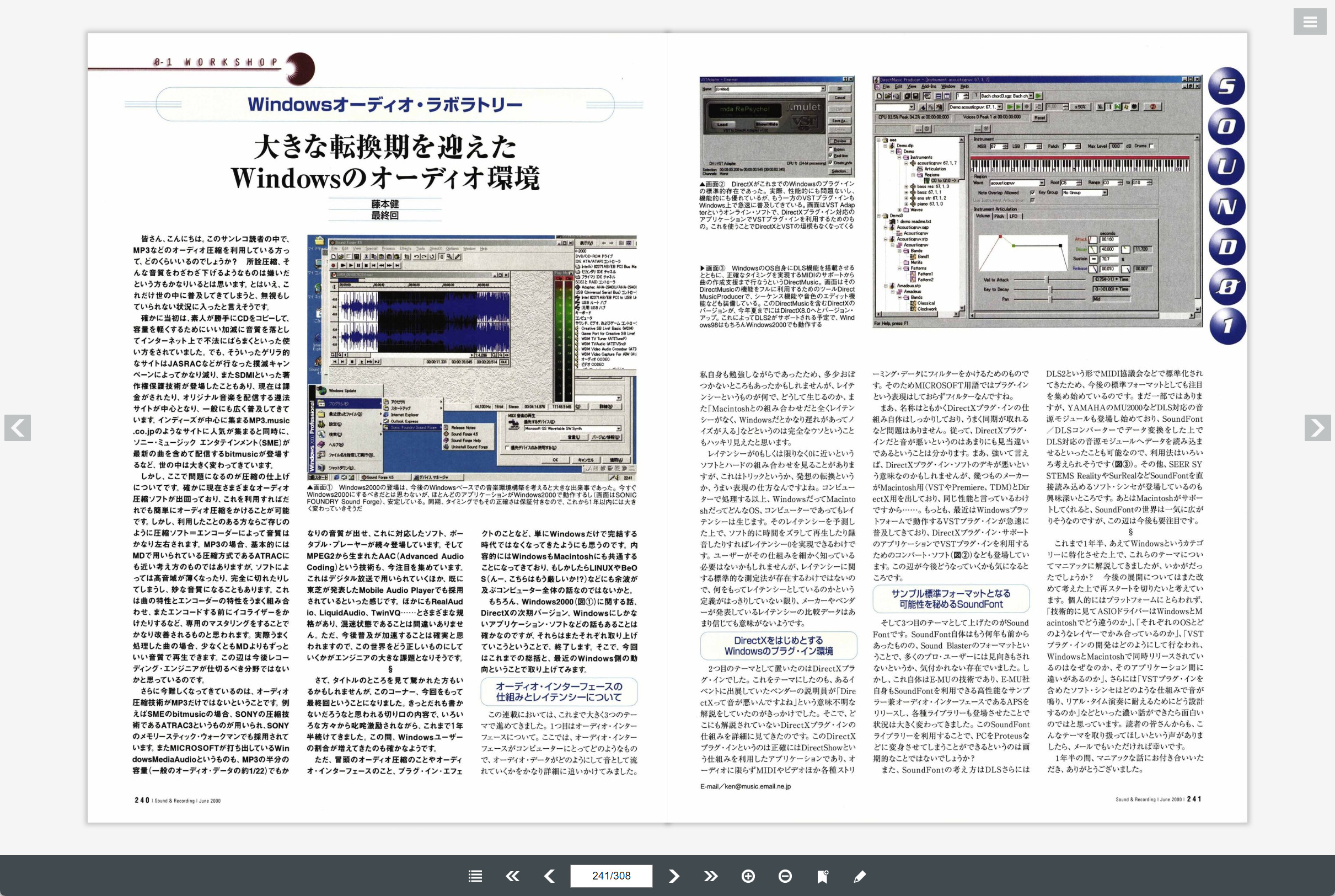Click the heading 'サンプル標準フォーマットとなる可能性を秘めるSoundFont'
This screenshot has height=896, width=1335.
coord(951,599)
